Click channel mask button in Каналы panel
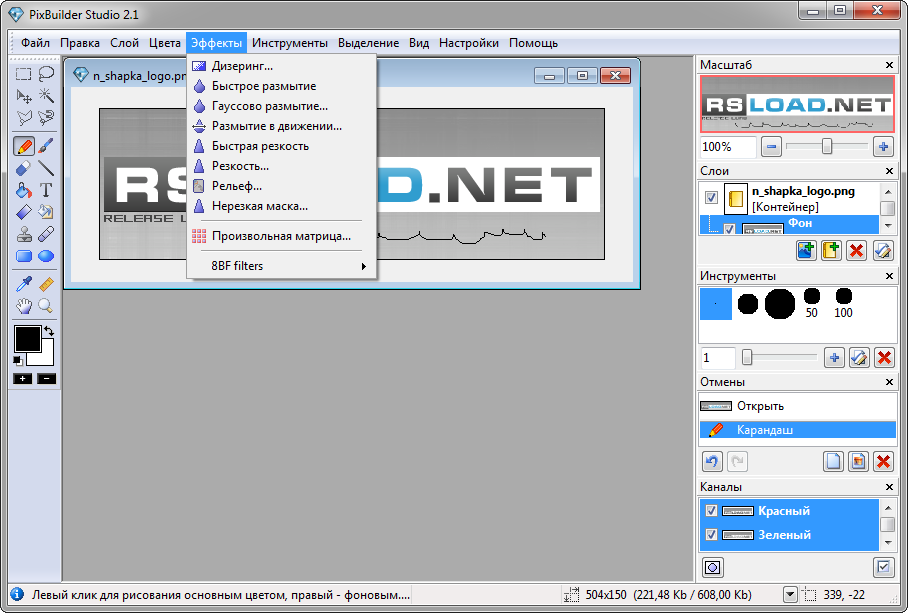Screen dimensions: 908x613 713,567
